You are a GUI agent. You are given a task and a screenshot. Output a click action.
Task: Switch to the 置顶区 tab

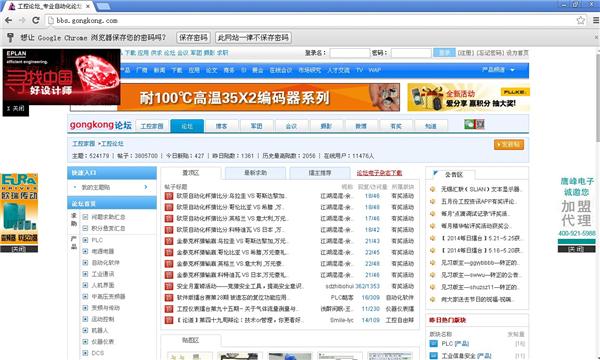pos(191,173)
